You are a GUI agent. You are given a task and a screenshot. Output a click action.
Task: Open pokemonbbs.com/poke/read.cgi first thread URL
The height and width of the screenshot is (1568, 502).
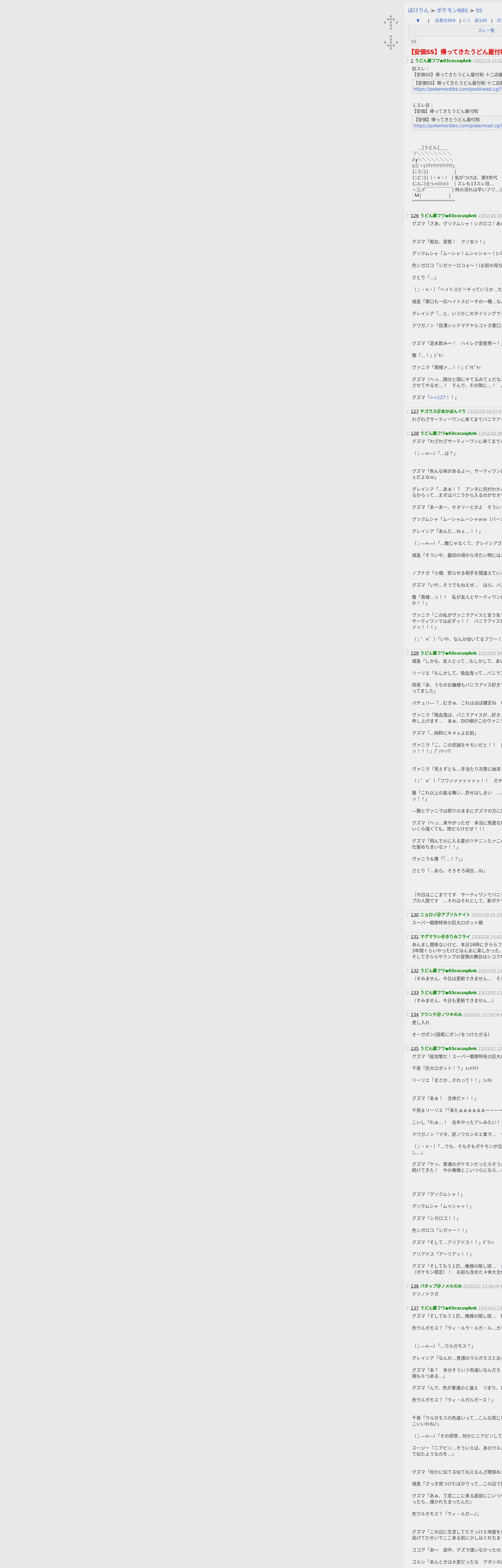click(x=458, y=126)
